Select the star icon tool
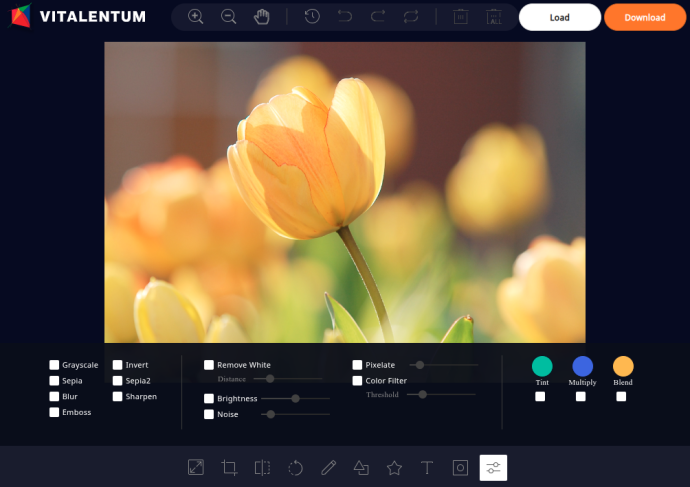The width and height of the screenshot is (690, 487). (394, 467)
